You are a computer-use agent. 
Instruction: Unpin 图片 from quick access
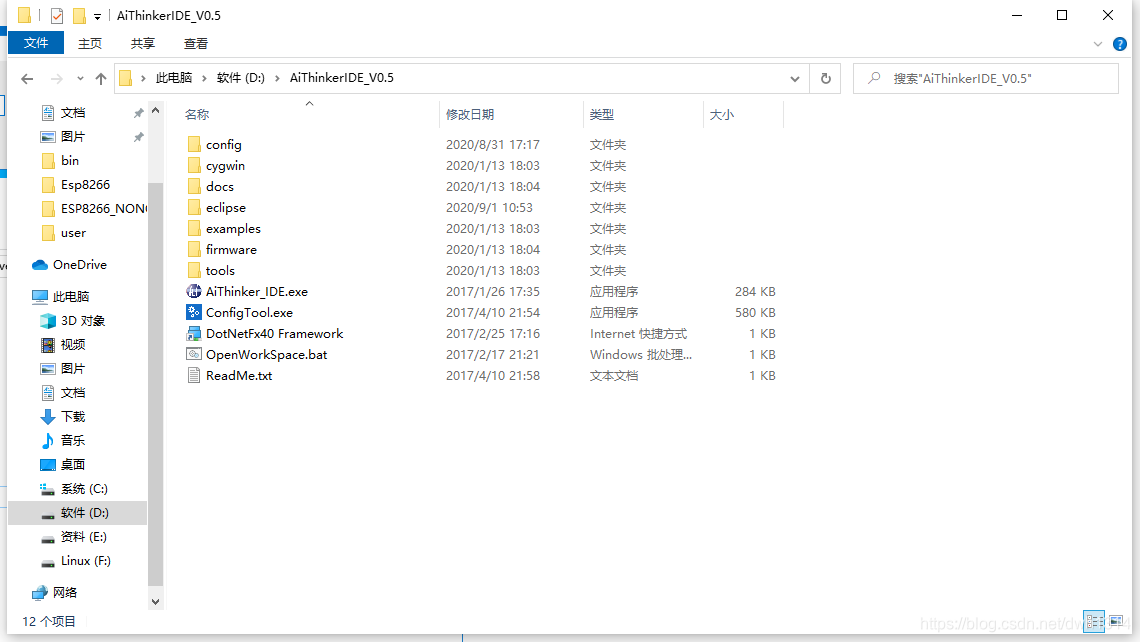click(138, 137)
